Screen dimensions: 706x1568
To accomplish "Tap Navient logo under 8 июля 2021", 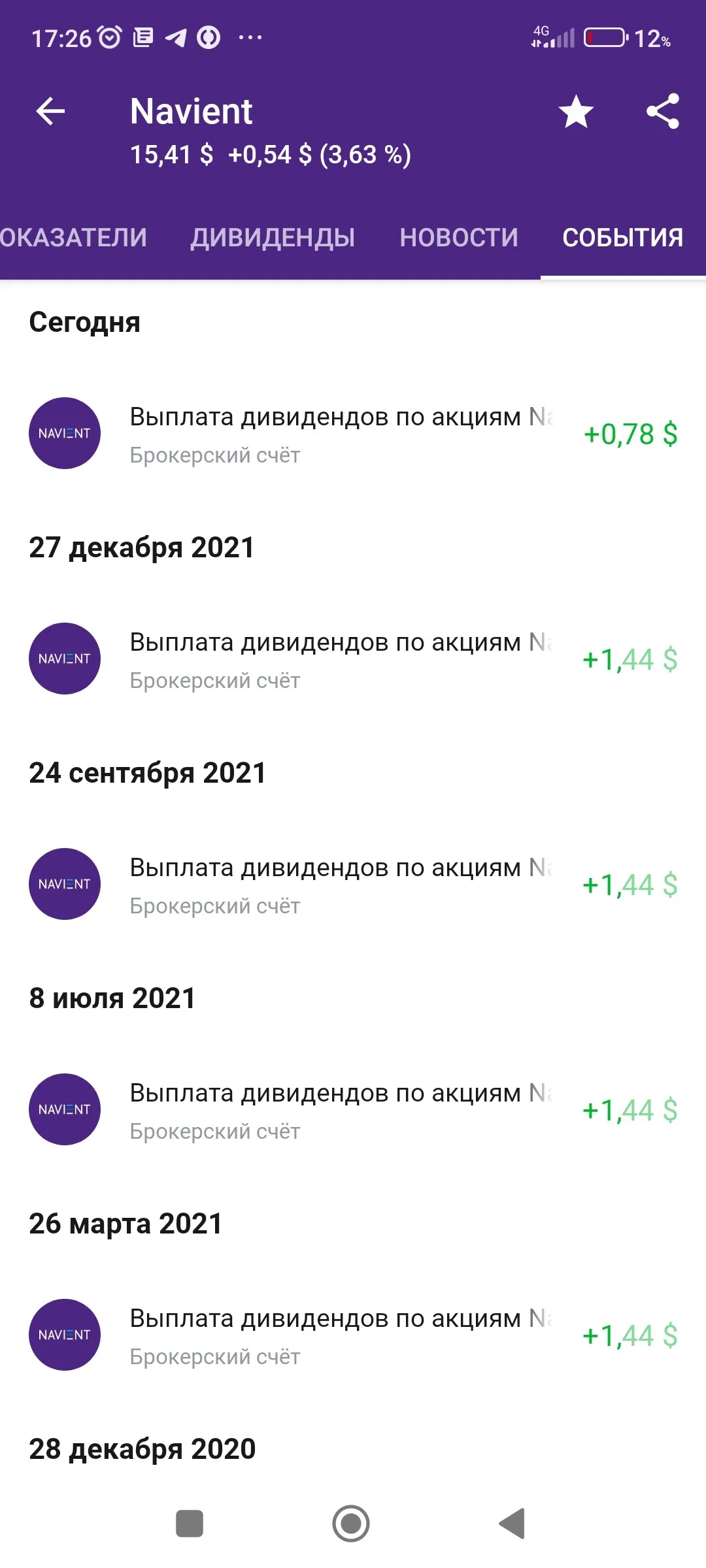I will pos(65,1109).
